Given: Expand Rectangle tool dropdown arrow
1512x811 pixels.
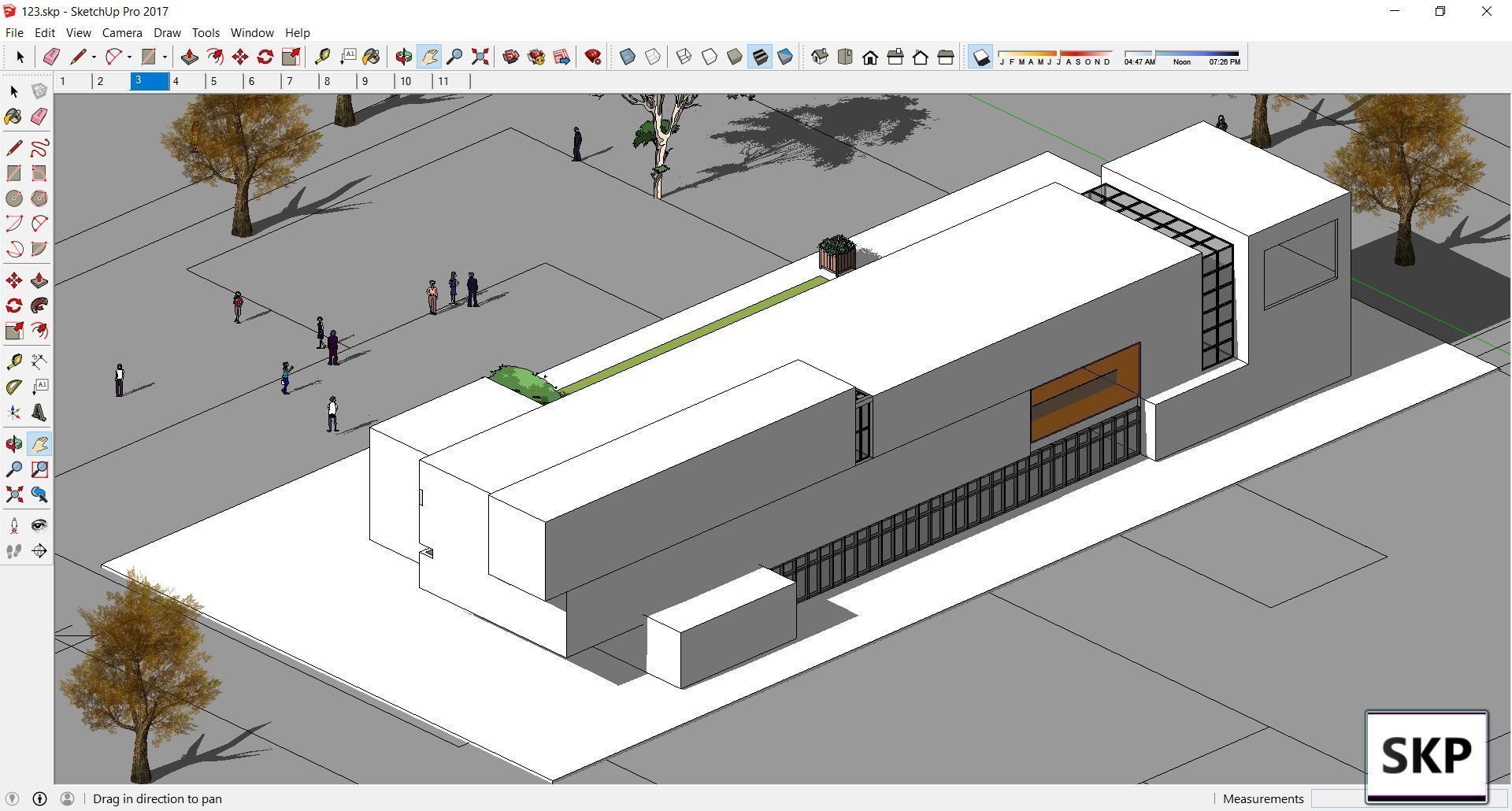Looking at the screenshot, I should (x=165, y=57).
